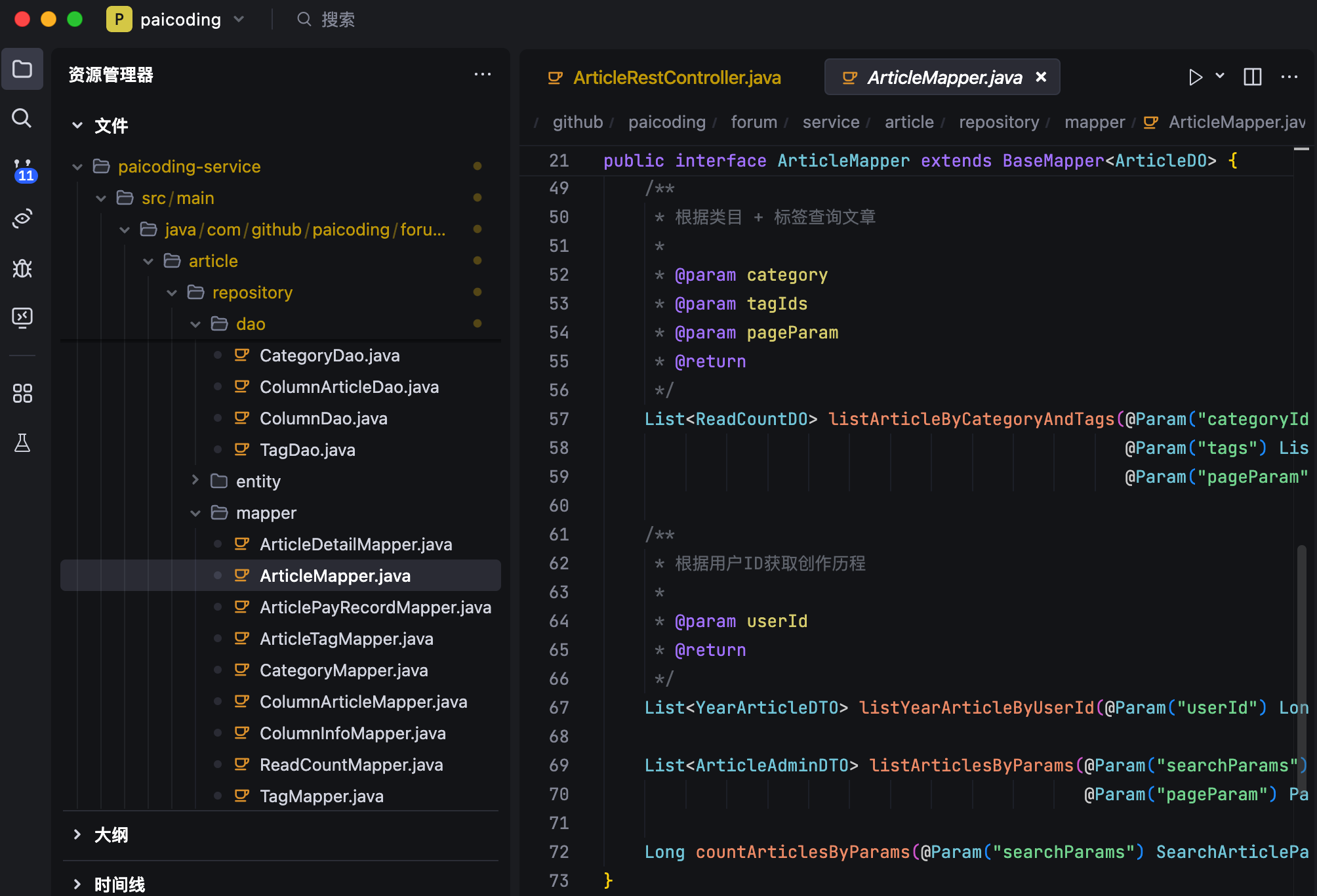Screen dimensions: 1317x896
Task: Click the repository breadcrumb segment
Action: click(x=998, y=122)
